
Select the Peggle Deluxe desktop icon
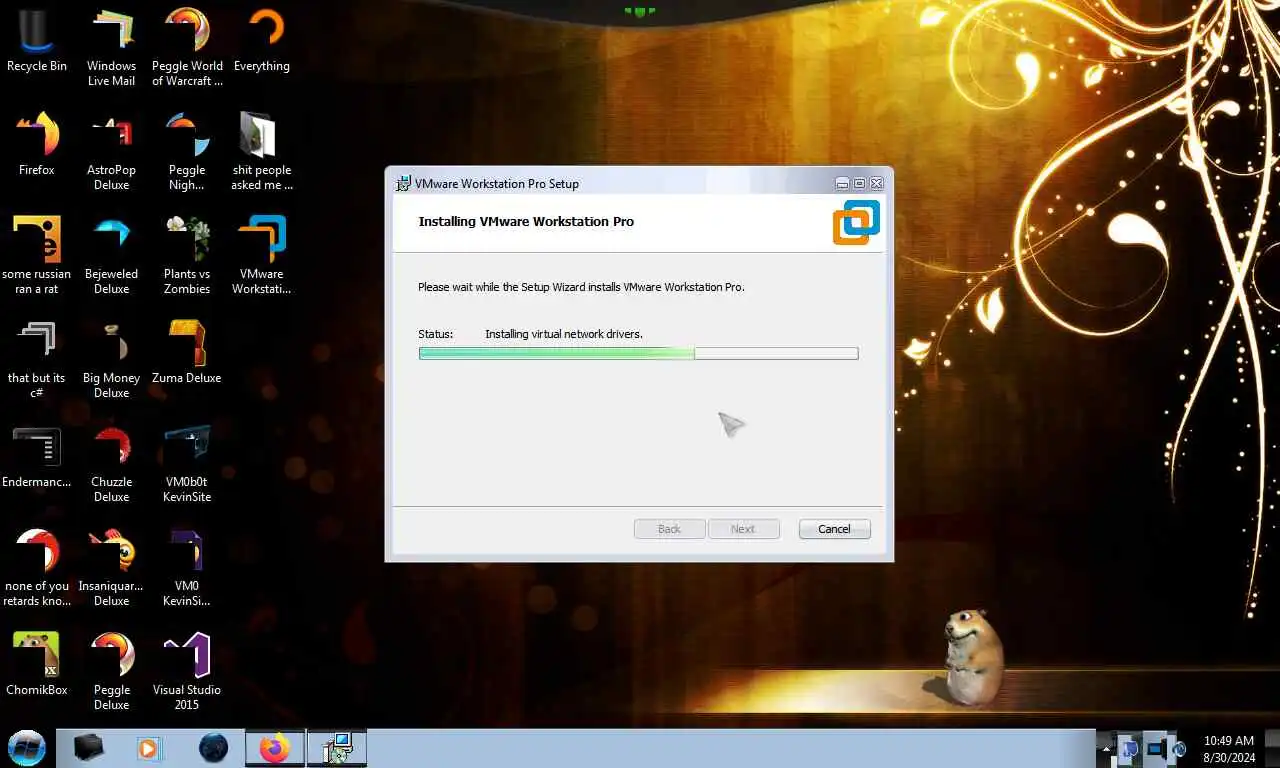click(111, 672)
